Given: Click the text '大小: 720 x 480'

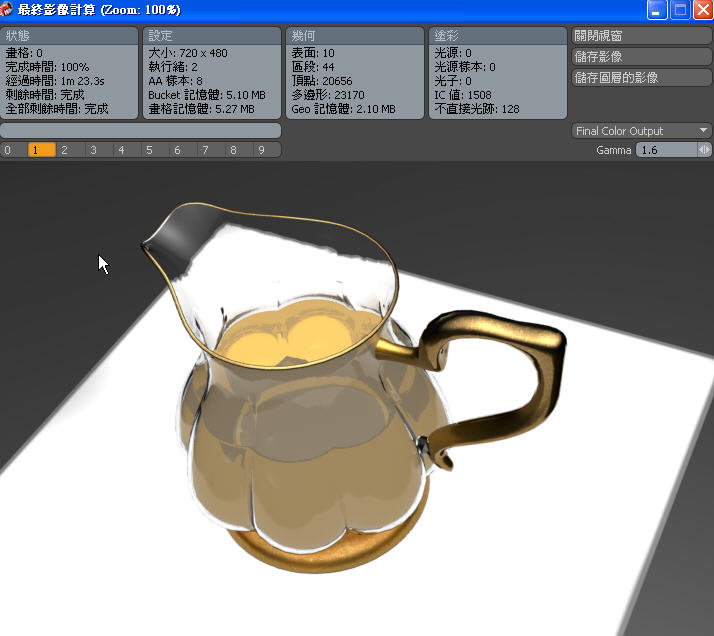Looking at the screenshot, I should tap(188, 53).
